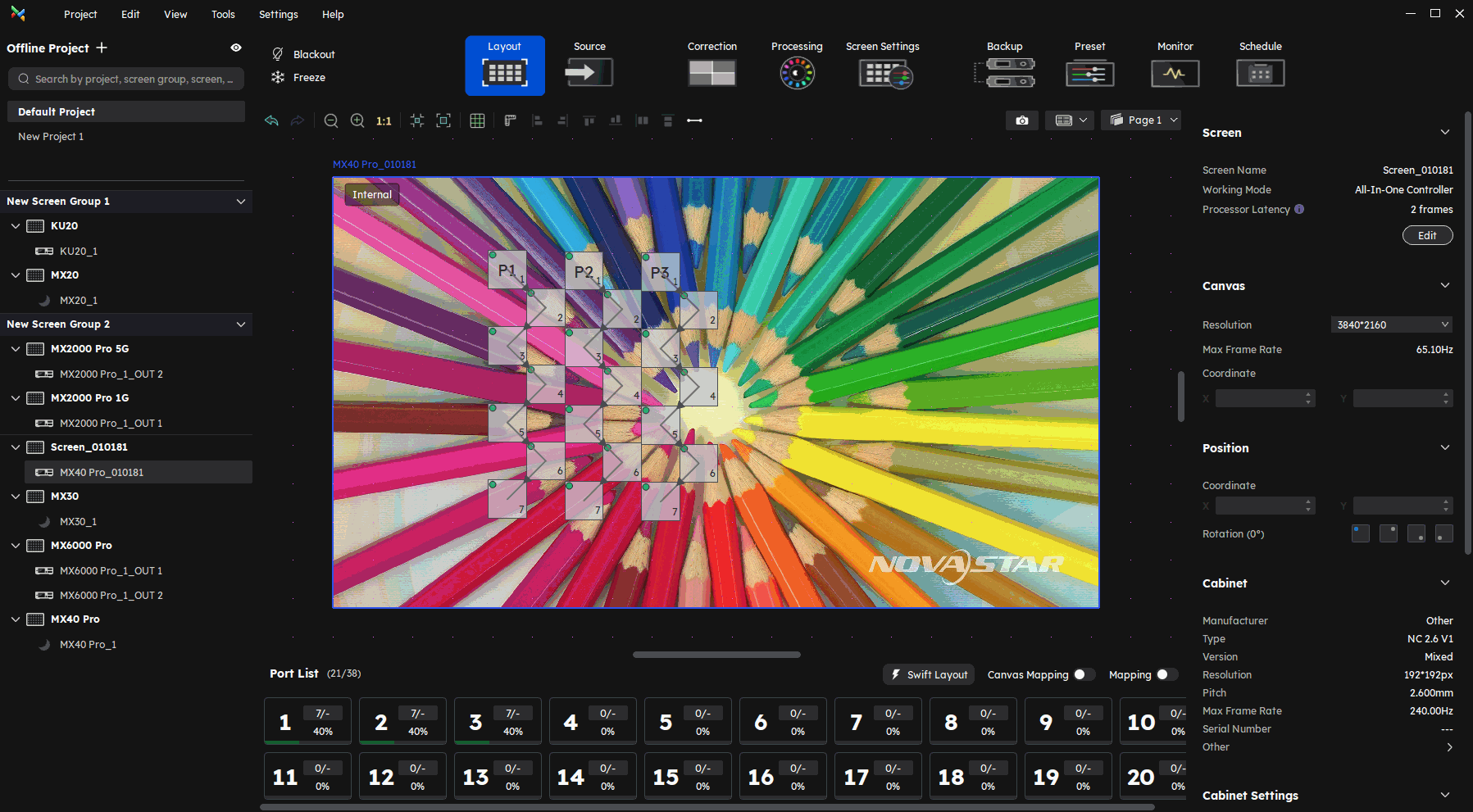Toggle the Mapping switch

[1166, 674]
